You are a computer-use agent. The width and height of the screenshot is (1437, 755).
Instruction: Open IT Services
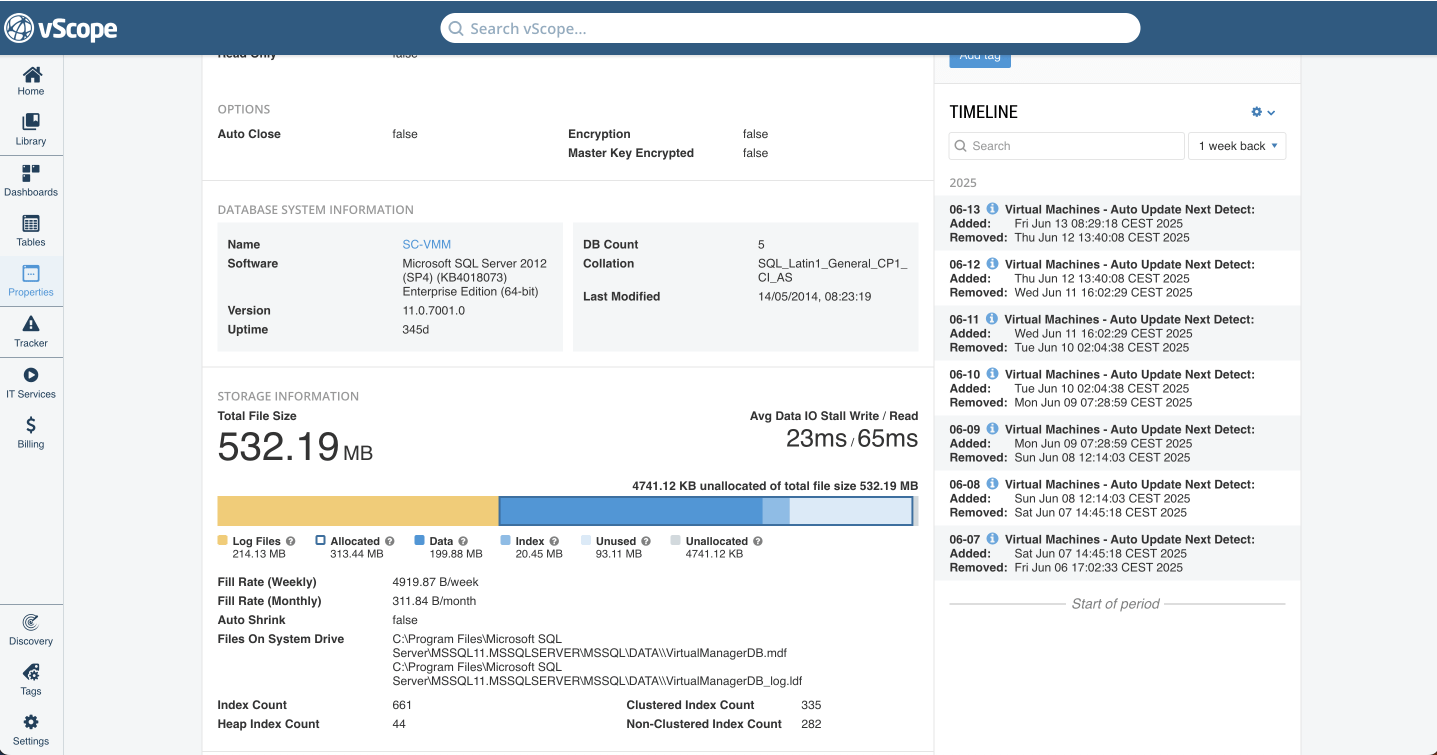point(31,383)
